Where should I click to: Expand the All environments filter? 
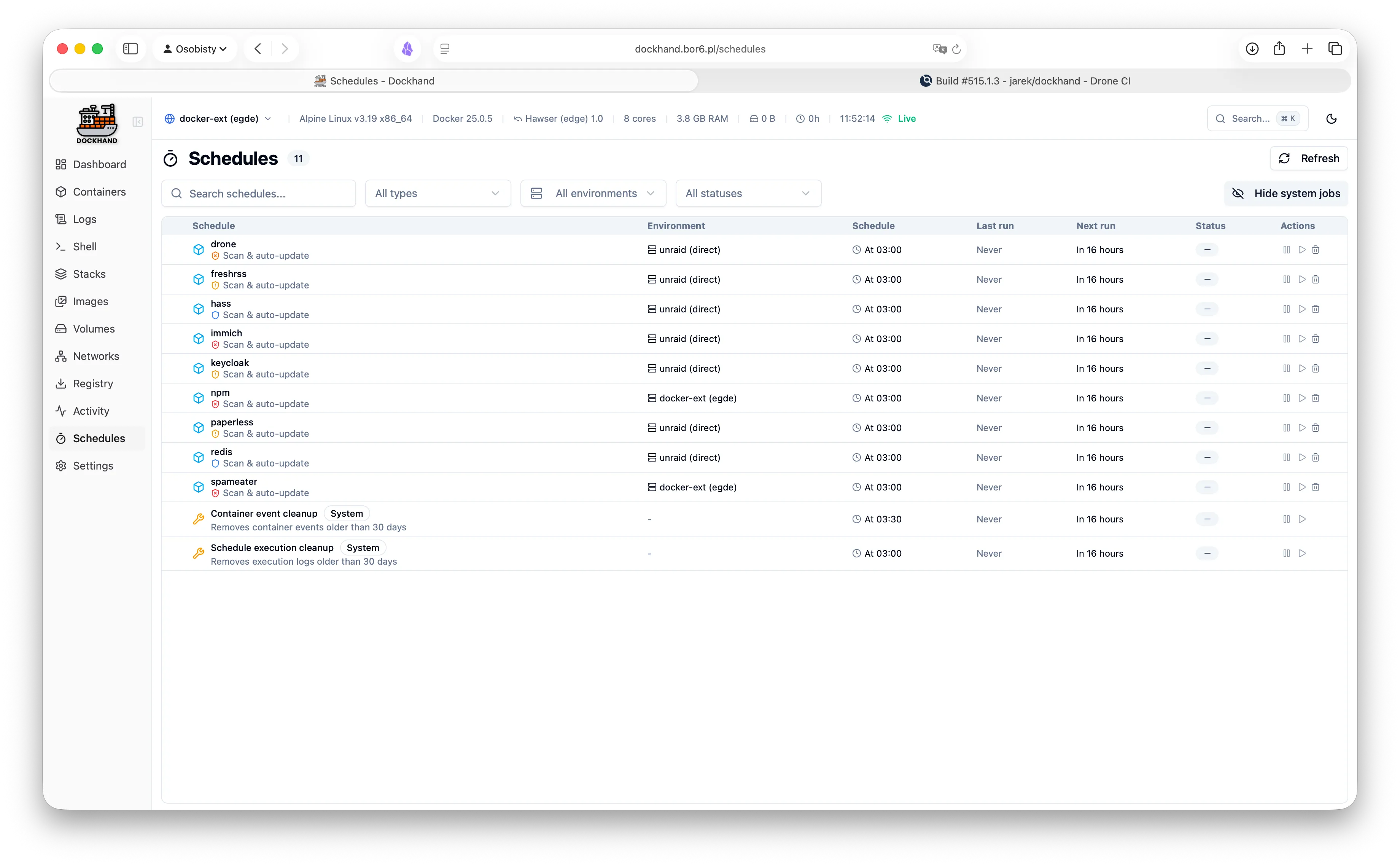tap(593, 194)
